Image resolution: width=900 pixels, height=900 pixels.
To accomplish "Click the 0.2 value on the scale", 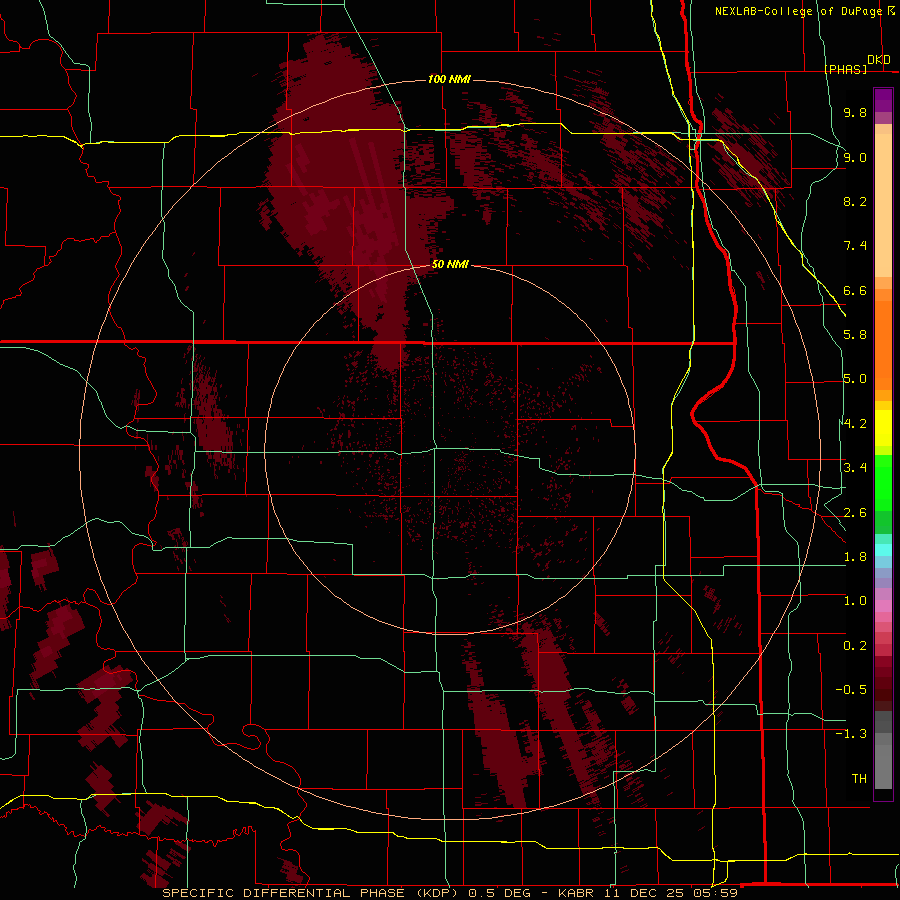I will coord(855,646).
